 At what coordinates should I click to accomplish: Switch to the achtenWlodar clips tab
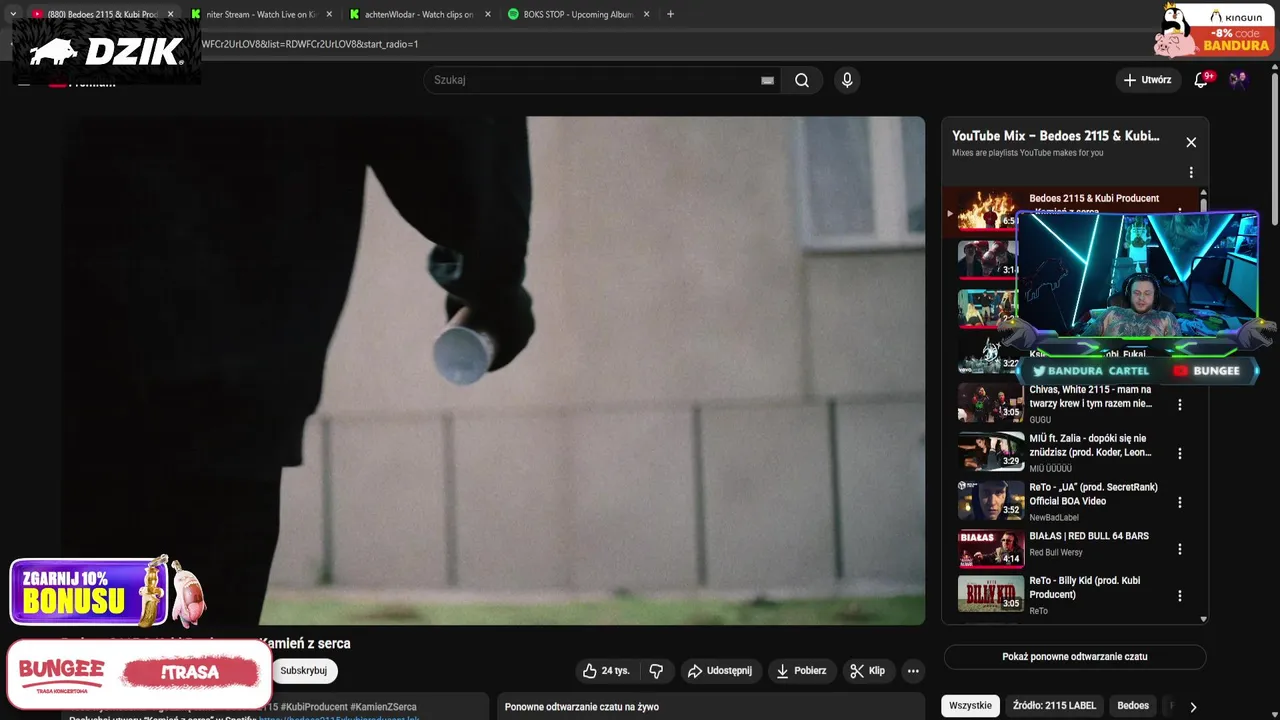point(418,14)
